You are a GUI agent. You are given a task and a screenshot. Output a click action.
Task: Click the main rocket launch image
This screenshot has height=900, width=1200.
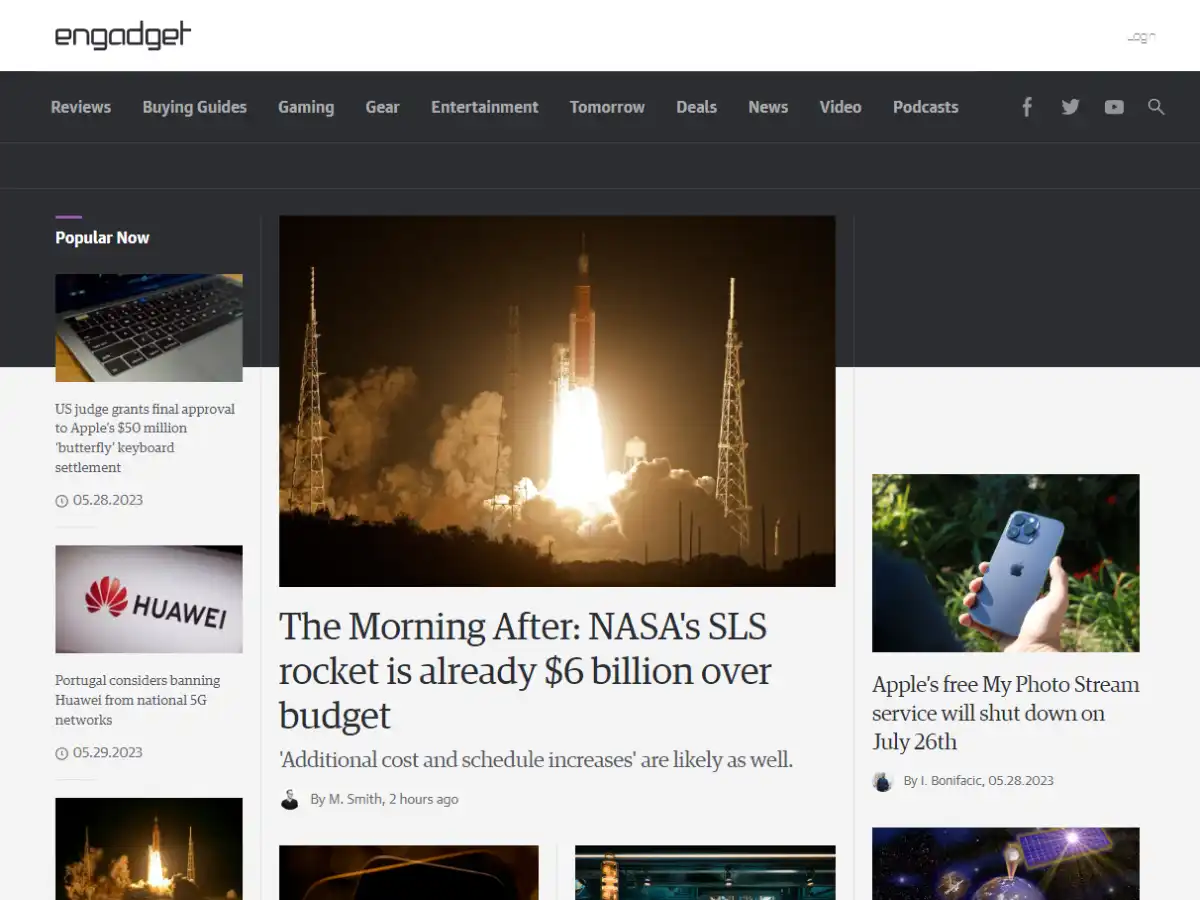(557, 401)
